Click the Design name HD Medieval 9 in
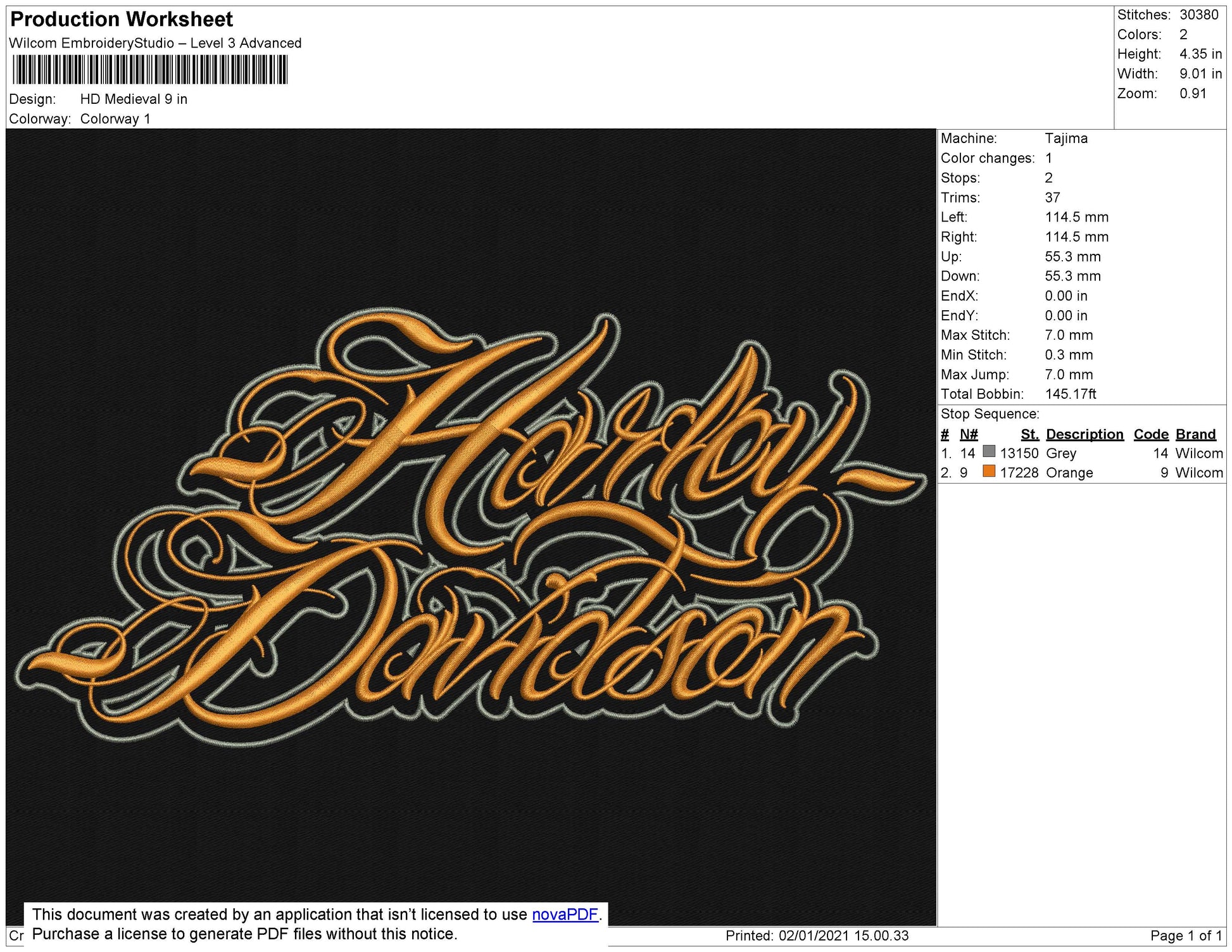This screenshot has width=1232, height=952. pos(134,99)
